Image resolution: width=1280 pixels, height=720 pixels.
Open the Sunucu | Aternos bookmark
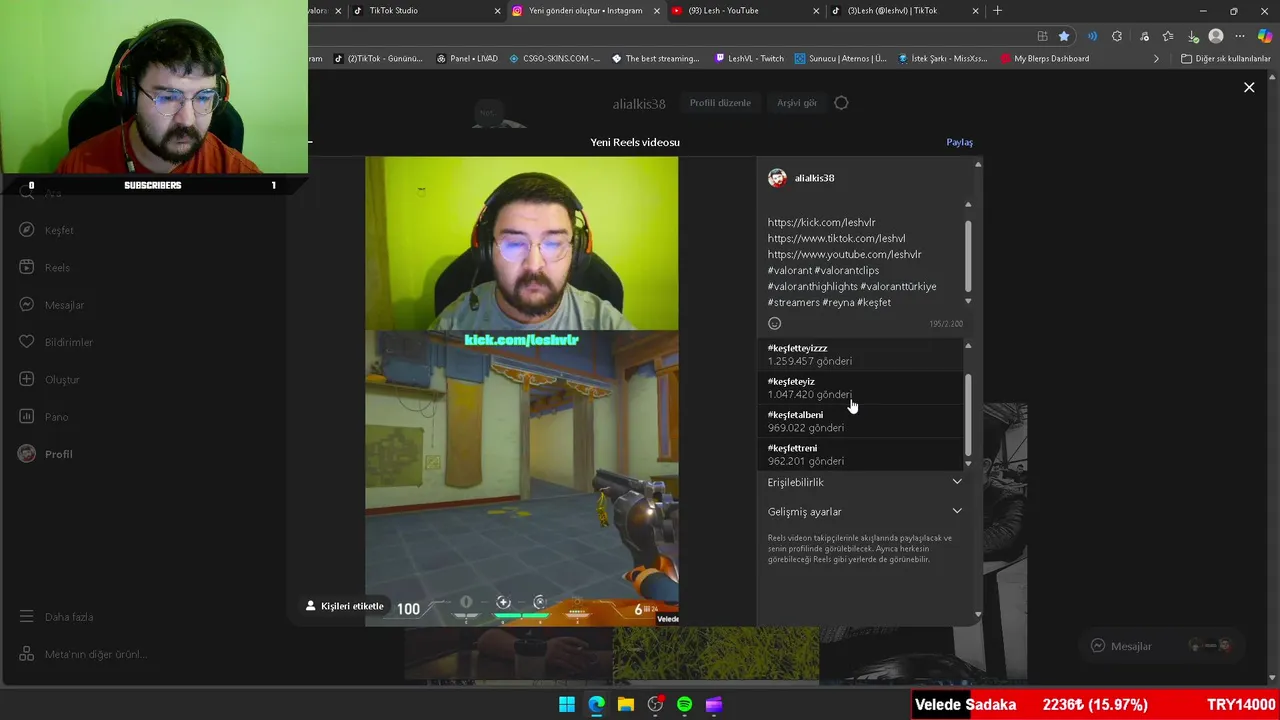coord(841,59)
